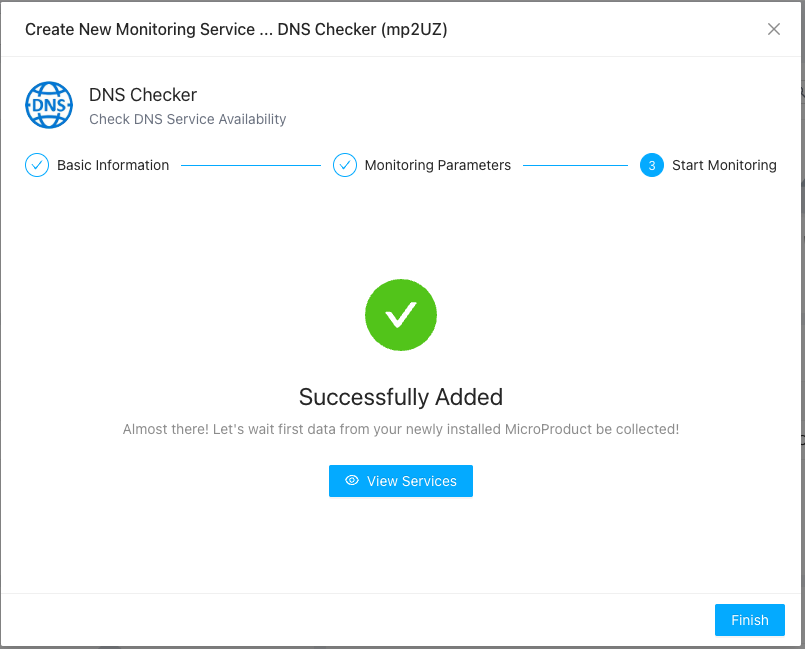Close the monitoring service dialog with X

pyautogui.click(x=774, y=29)
